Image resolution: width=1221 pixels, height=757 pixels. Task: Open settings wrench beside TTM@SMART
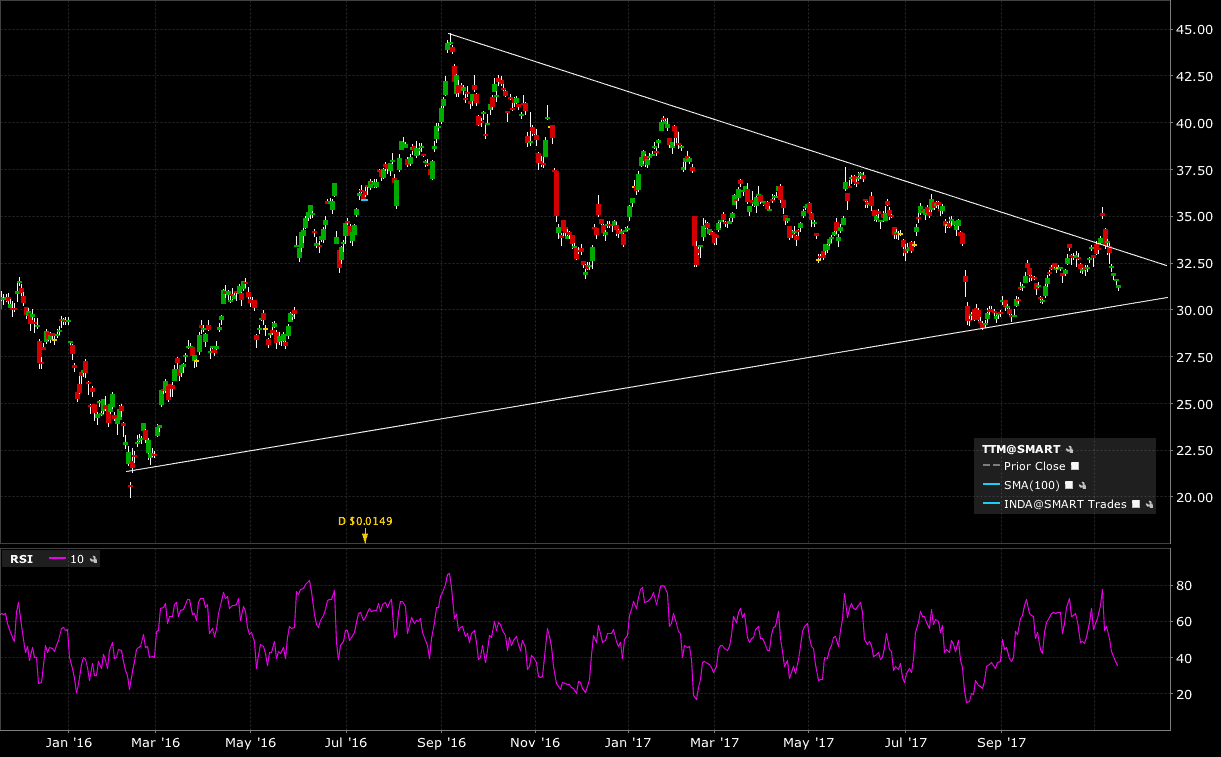click(1069, 450)
